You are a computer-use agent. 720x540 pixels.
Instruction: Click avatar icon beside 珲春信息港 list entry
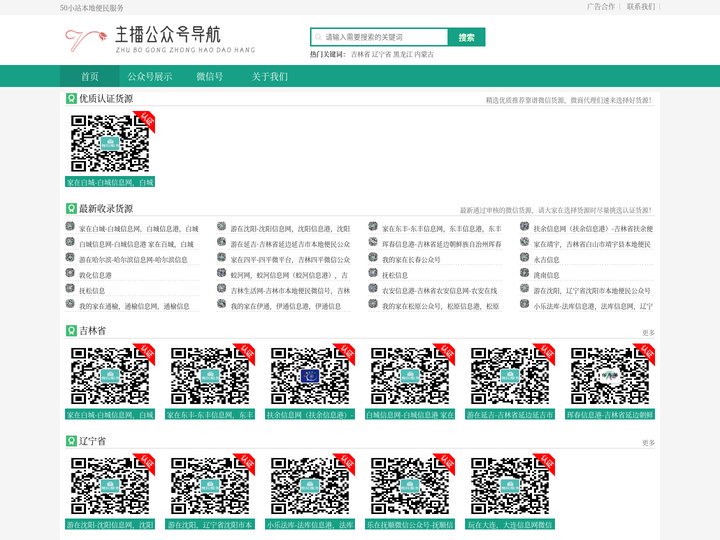coord(373,242)
